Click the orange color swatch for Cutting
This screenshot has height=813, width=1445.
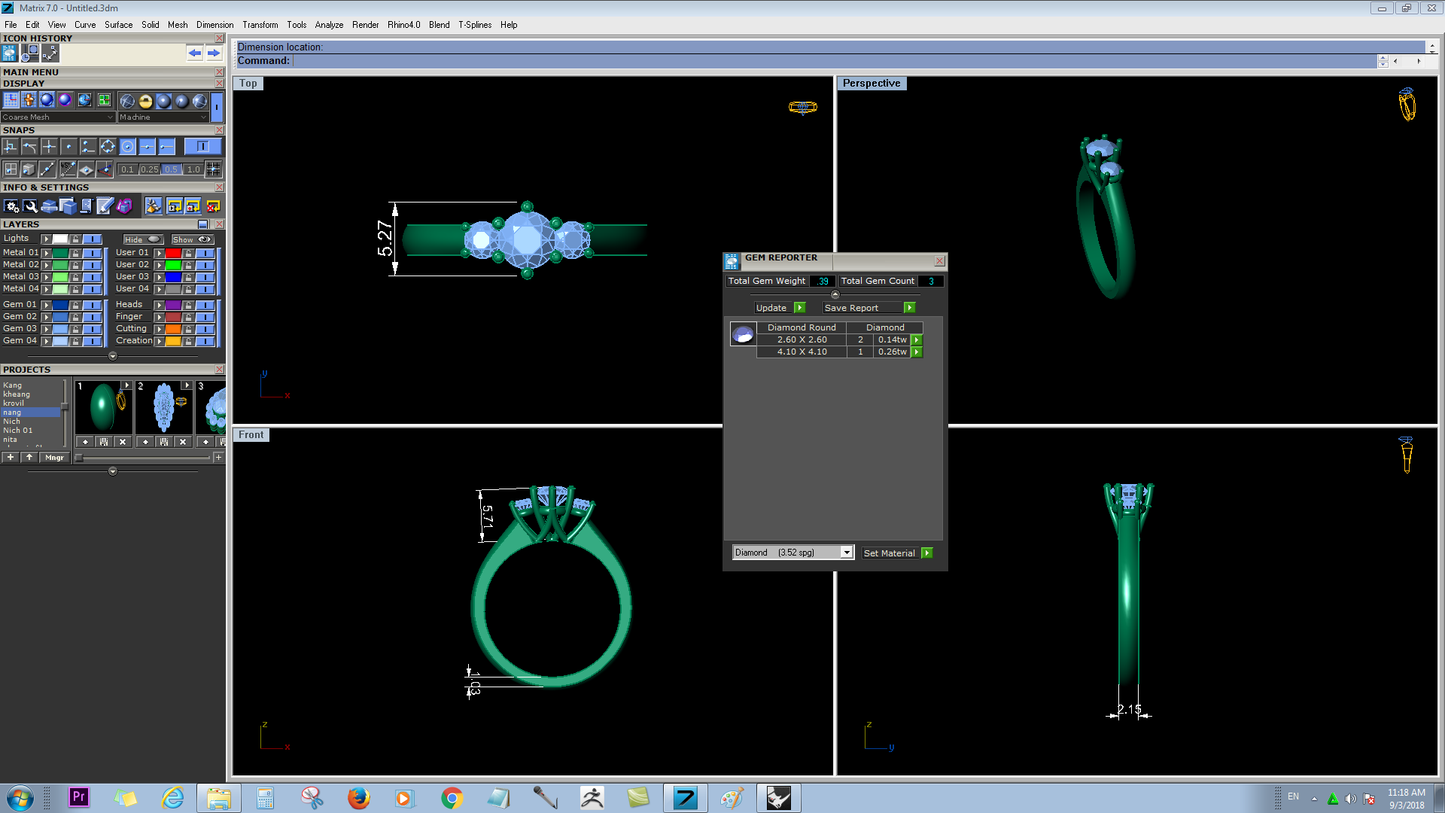click(x=174, y=329)
